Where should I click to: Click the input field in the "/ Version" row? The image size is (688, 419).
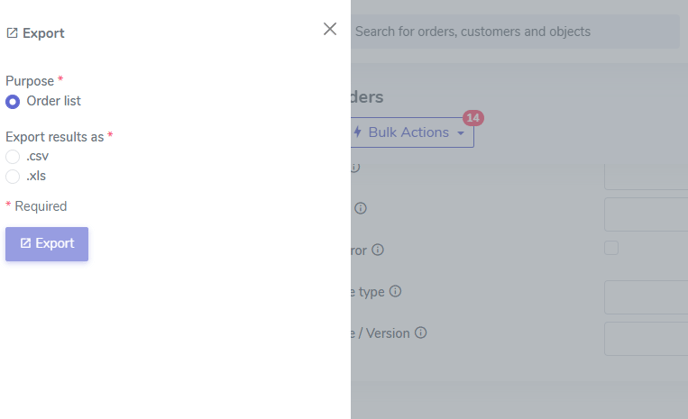646,339
